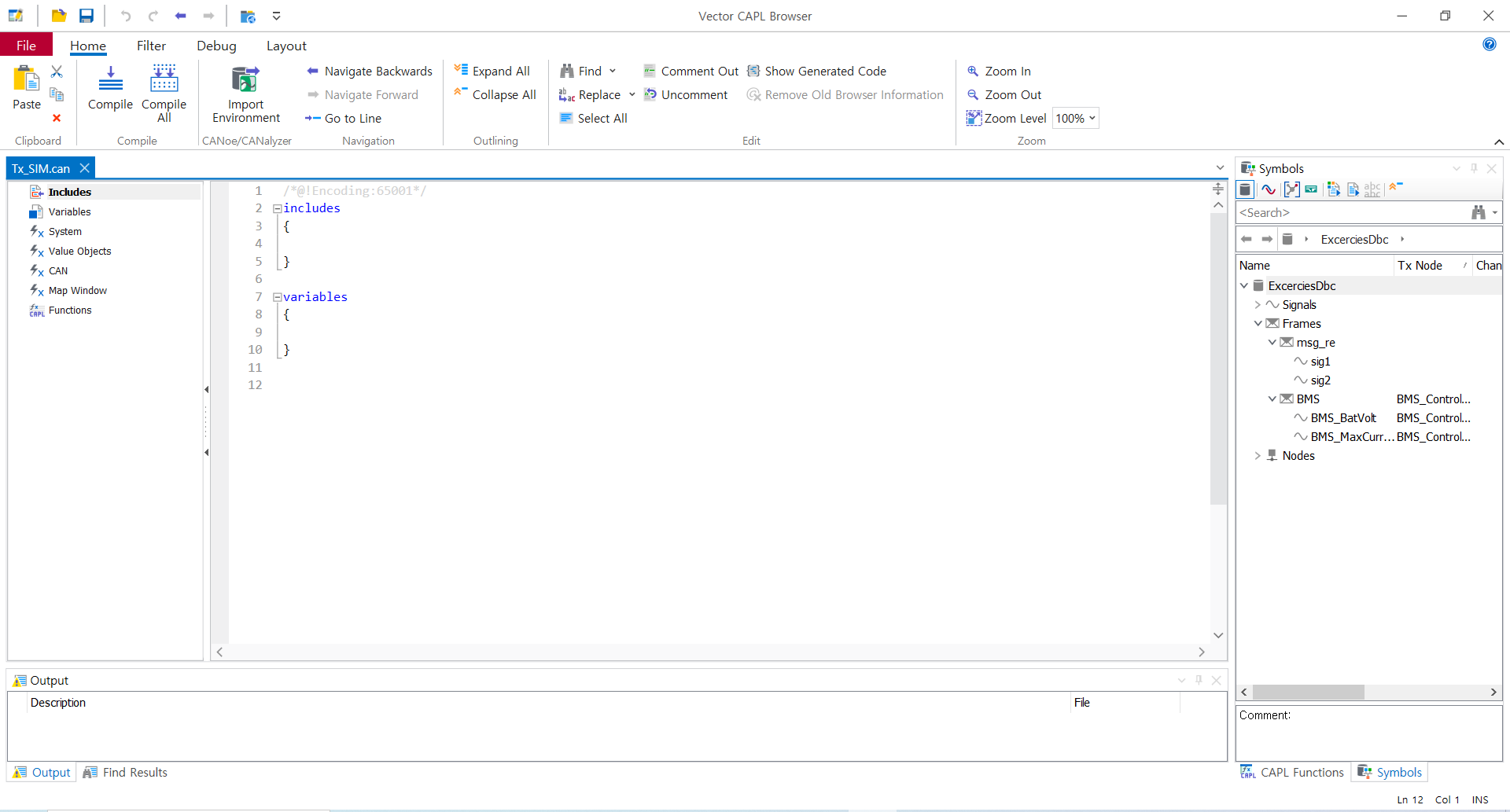Viewport: 1510px width, 812px height.
Task: Pin the Output panel
Action: (1199, 680)
